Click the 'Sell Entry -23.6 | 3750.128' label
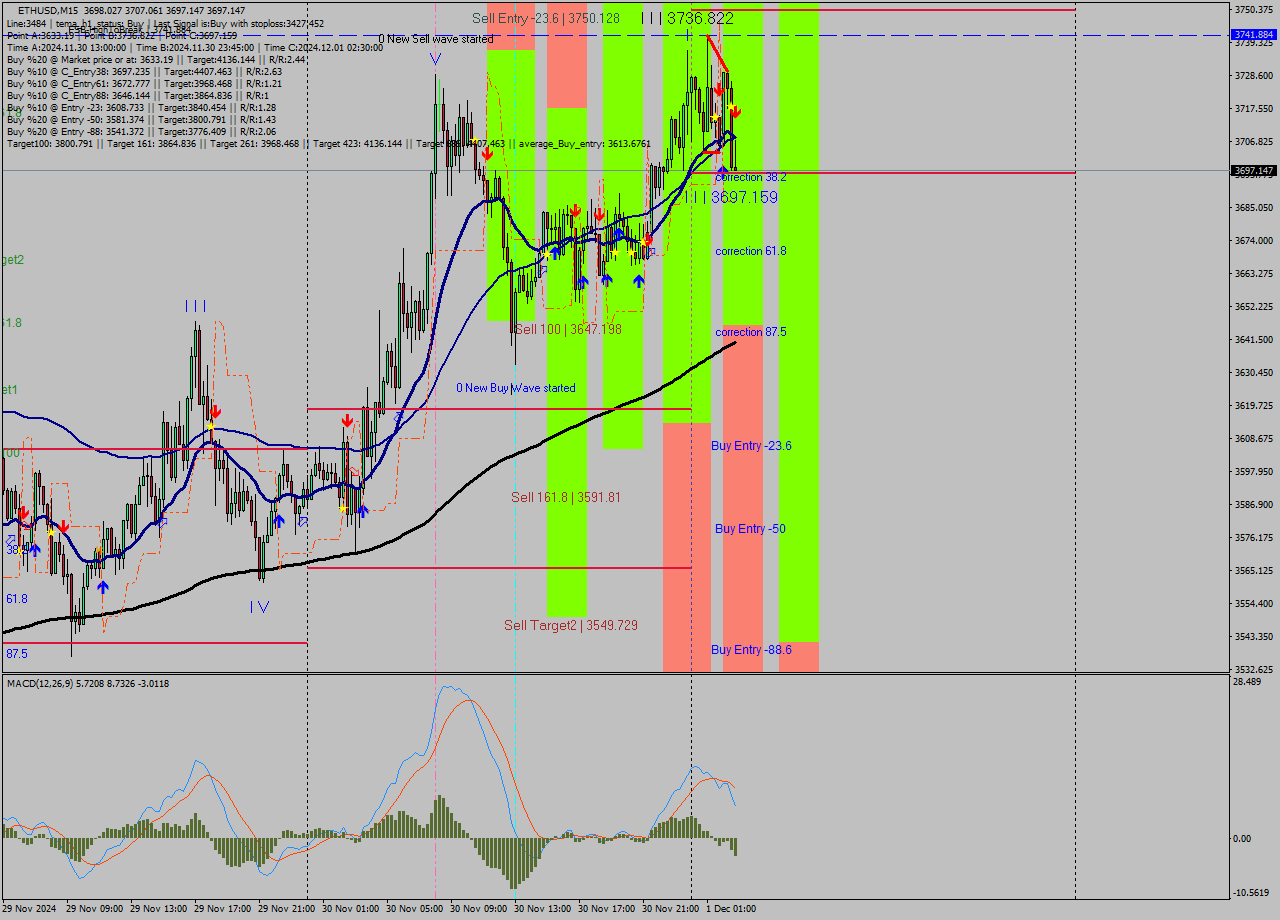The height and width of the screenshot is (920, 1280). click(546, 18)
